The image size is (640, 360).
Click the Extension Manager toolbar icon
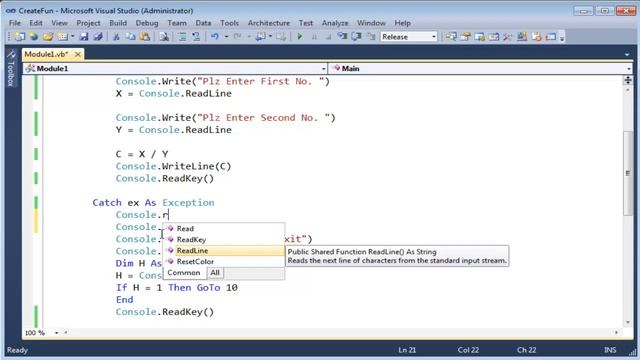522,37
